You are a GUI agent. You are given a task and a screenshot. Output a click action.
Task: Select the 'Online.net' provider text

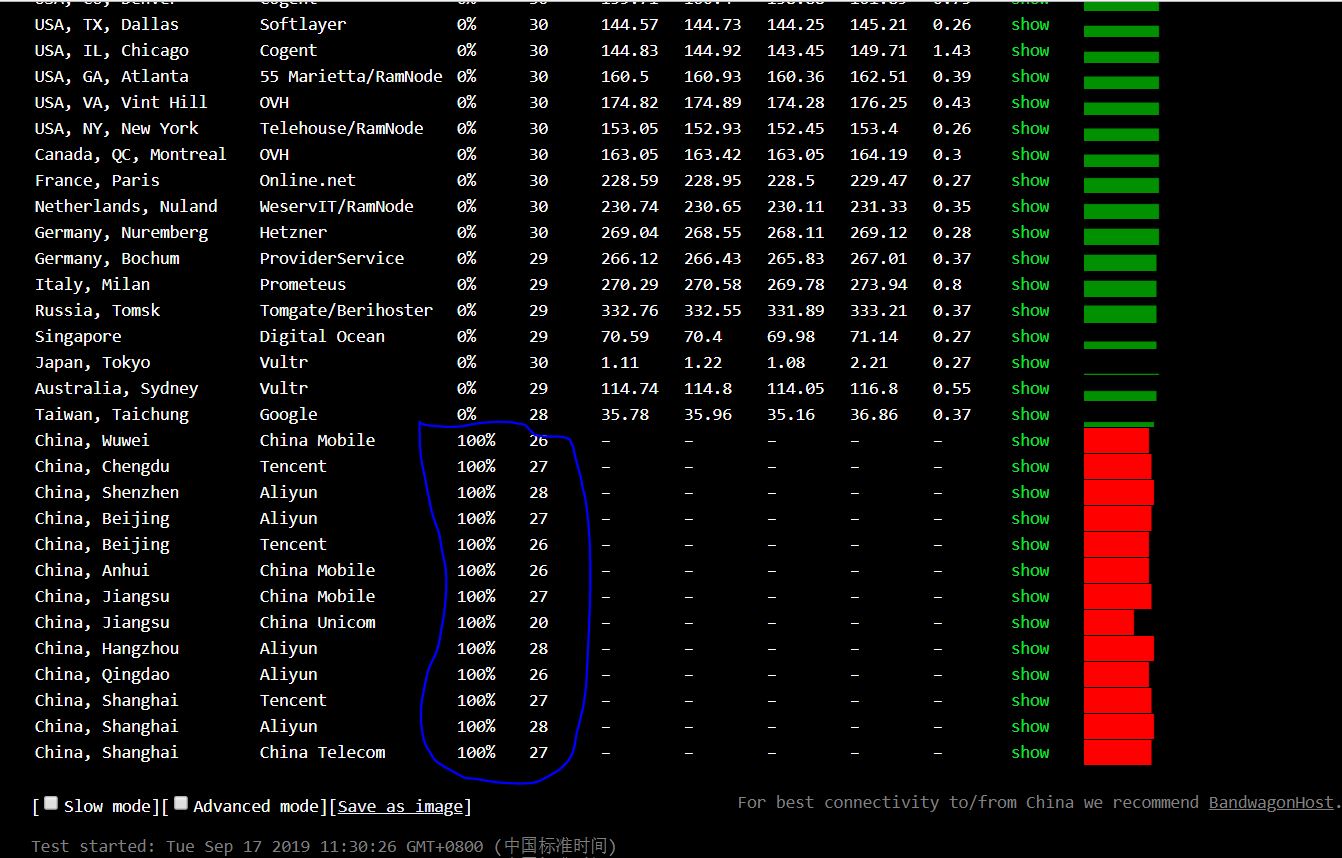308,180
